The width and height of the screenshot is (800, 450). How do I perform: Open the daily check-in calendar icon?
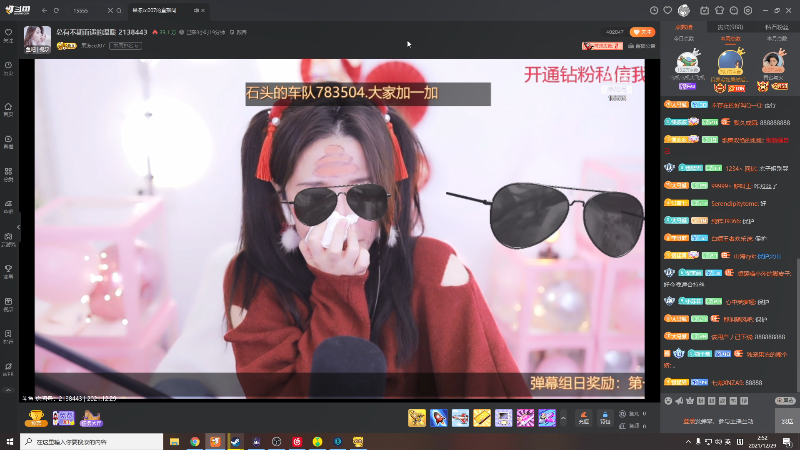click(x=705, y=10)
